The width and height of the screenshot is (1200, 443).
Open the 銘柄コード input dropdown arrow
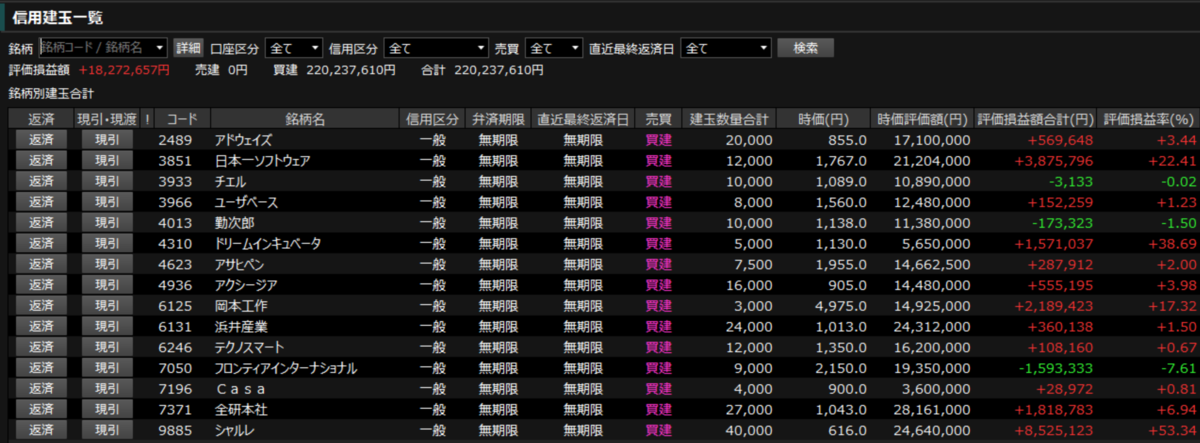coord(160,47)
